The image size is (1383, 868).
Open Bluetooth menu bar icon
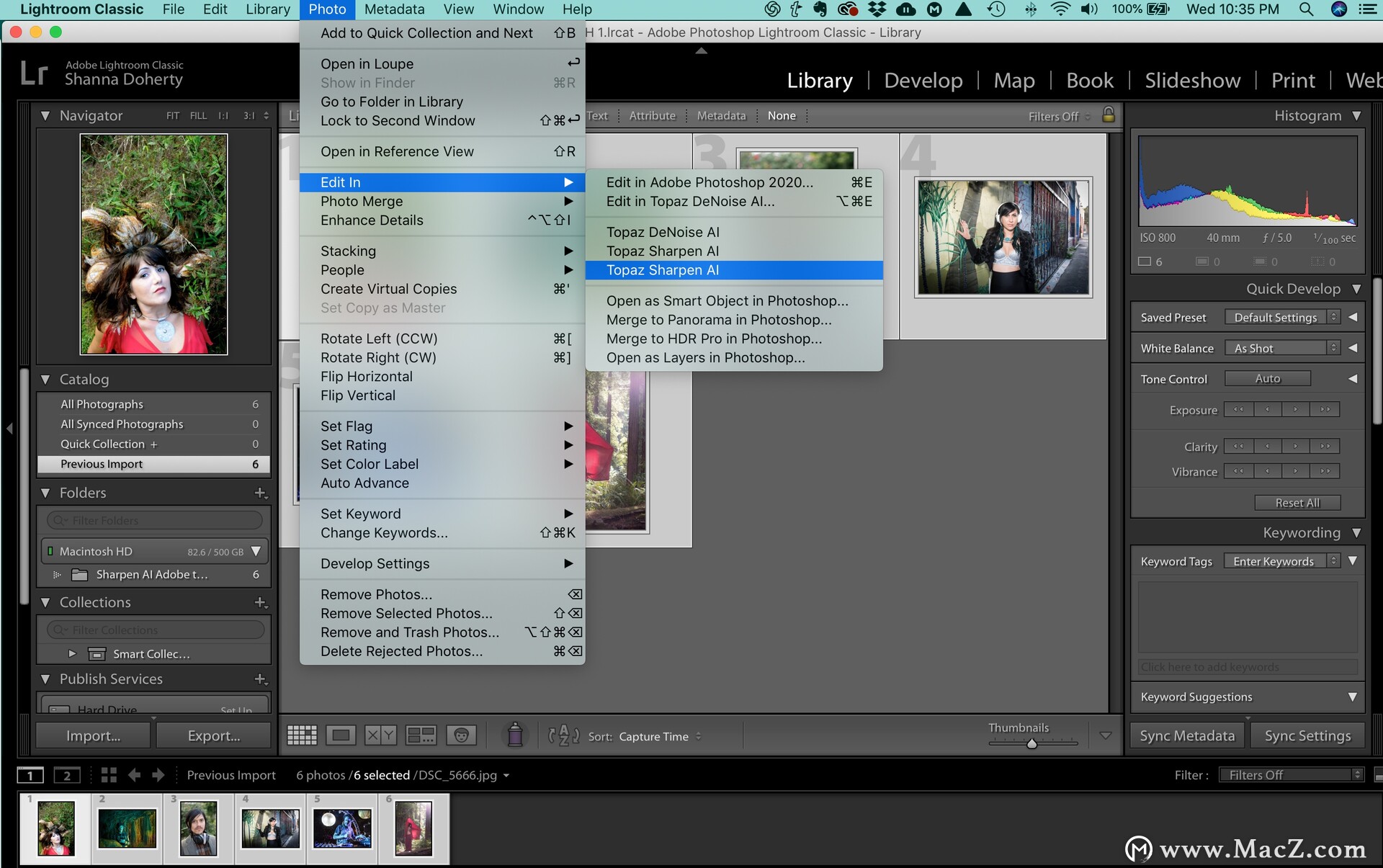click(1031, 9)
